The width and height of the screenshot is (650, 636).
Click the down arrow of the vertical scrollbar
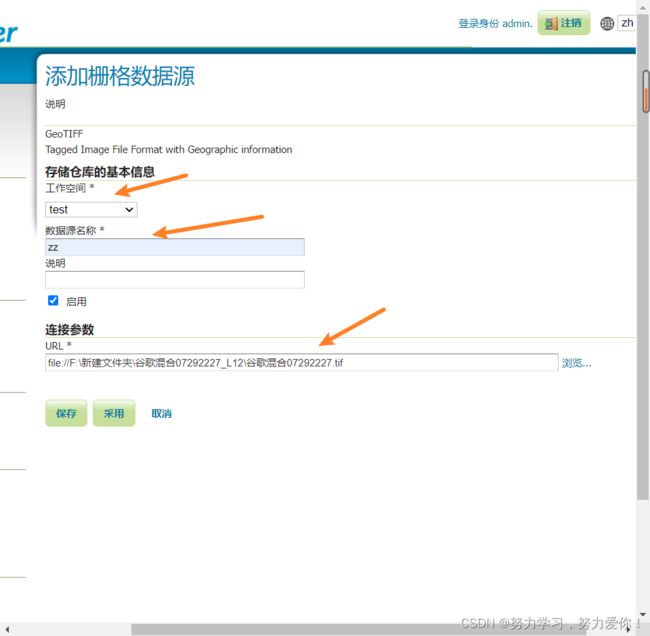643,614
